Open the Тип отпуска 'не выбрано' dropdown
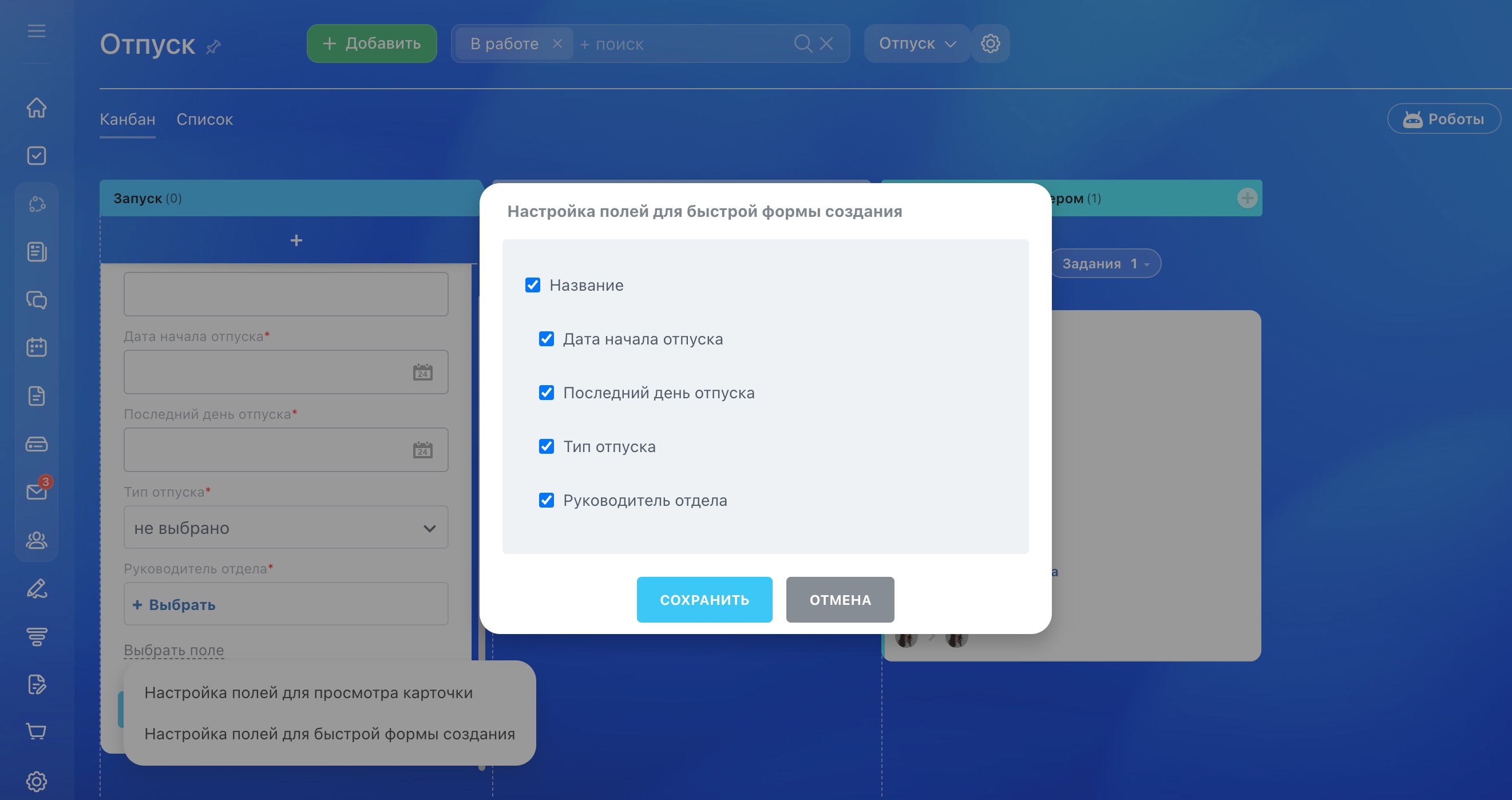1512x800 pixels. tap(286, 528)
